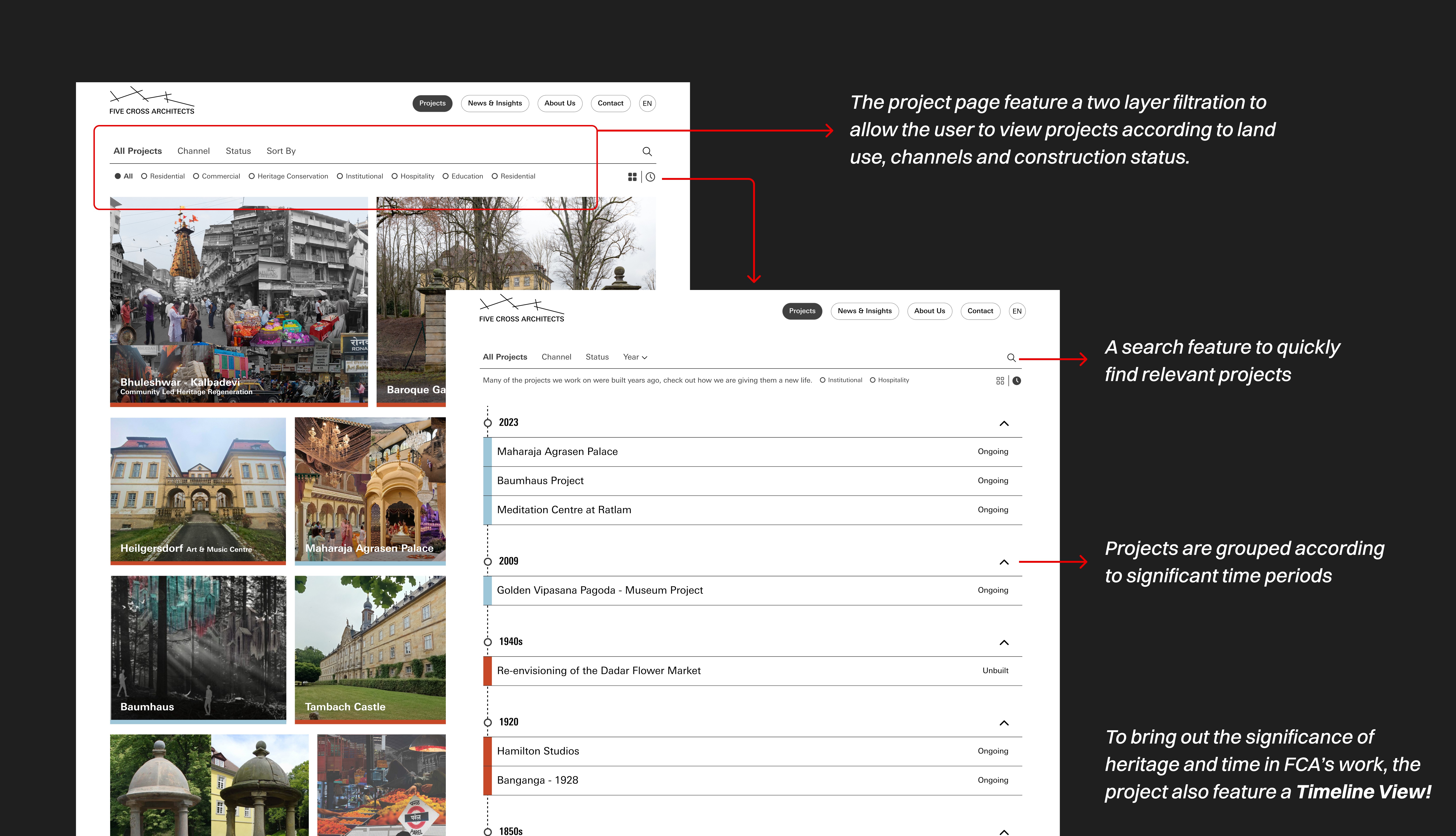Image resolution: width=1456 pixels, height=836 pixels.
Task: Open the Maharaja Agrasen Palace timeline row
Action: 753,452
